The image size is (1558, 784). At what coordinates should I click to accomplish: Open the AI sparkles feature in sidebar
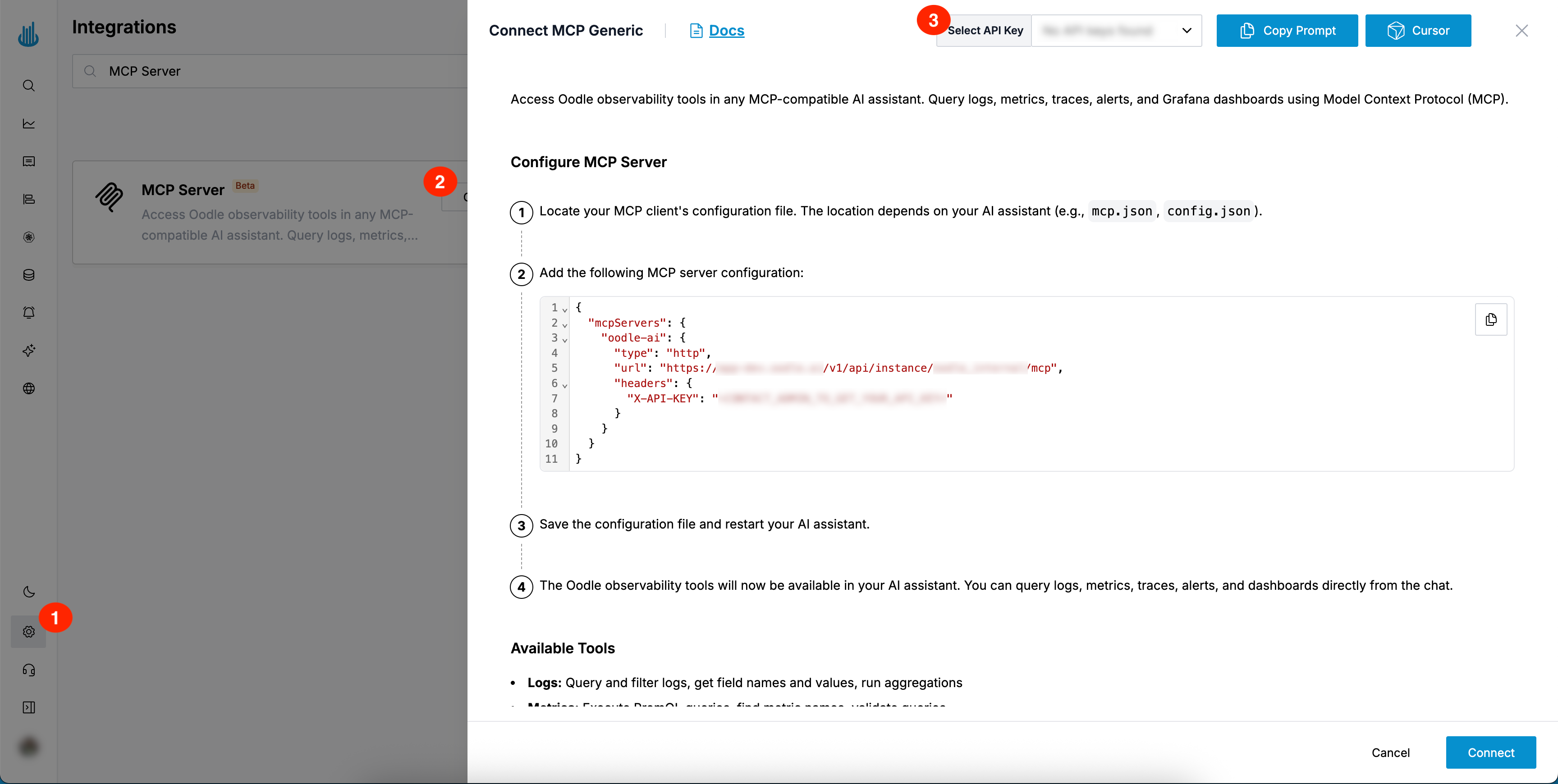point(28,351)
